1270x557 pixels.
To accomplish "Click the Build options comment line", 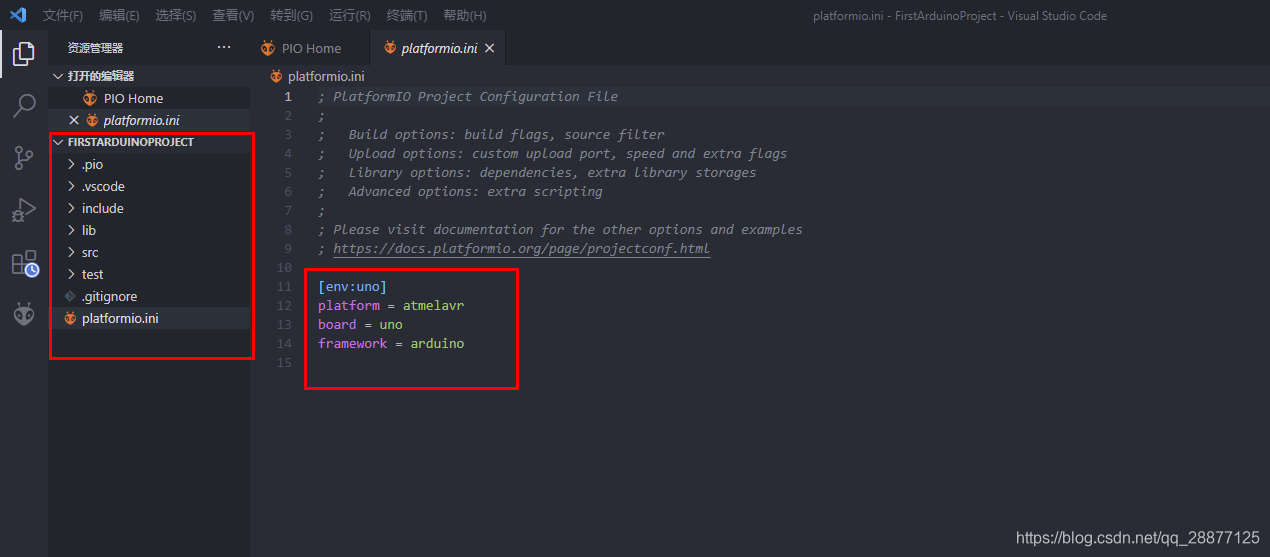I will point(491,135).
